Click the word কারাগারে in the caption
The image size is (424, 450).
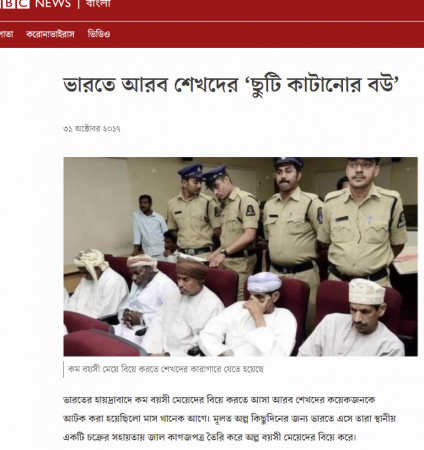197,369
